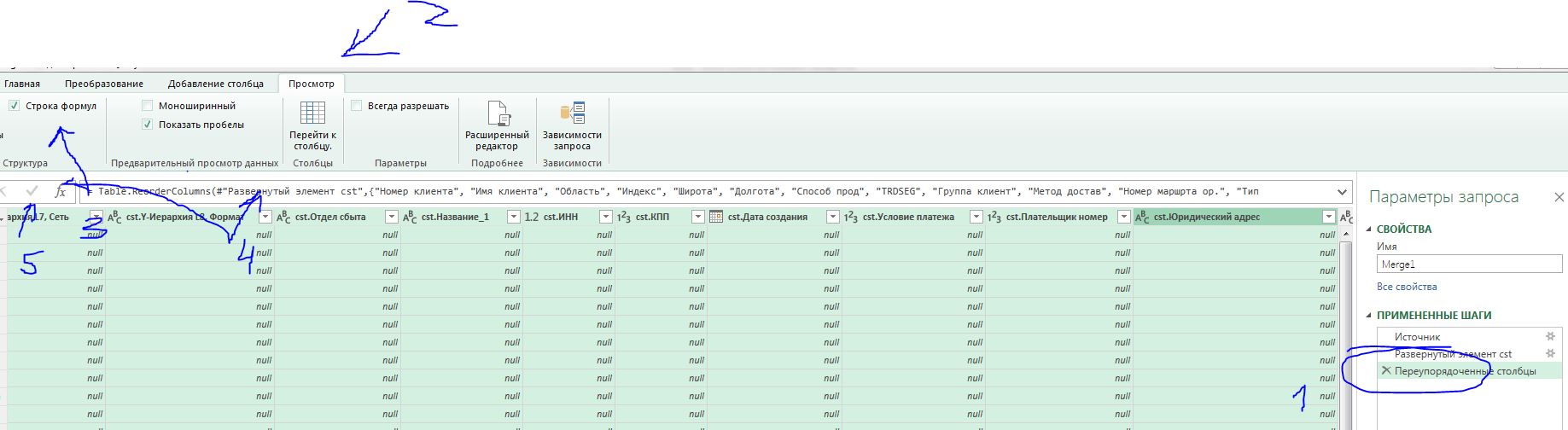Open filter dropdown for 'cst.Юридический адрес'
This screenshot has height=430, width=1568.
coord(1328,217)
